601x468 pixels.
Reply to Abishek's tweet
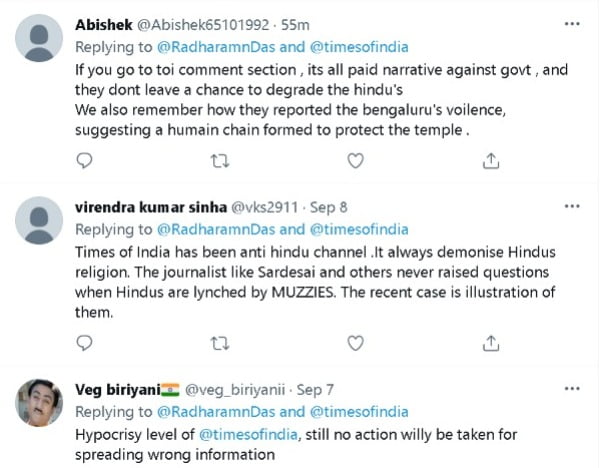point(85,160)
